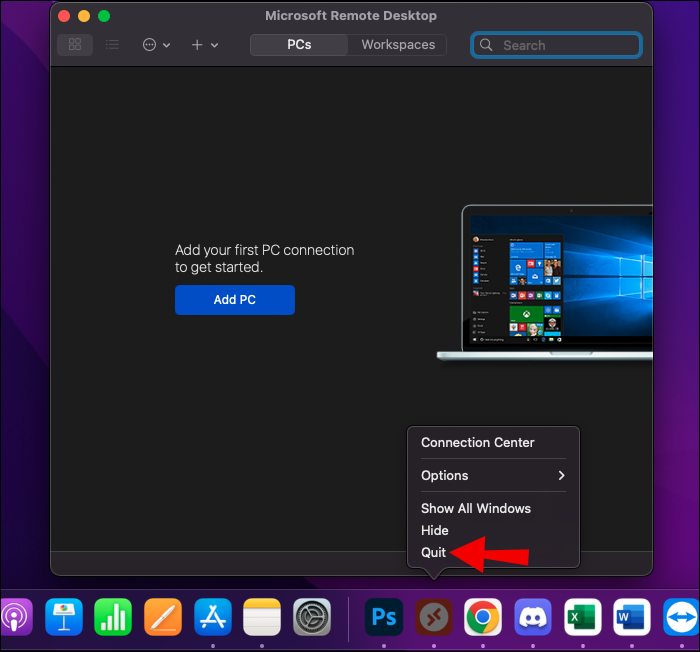Open the App Store from the Dock

point(213,617)
